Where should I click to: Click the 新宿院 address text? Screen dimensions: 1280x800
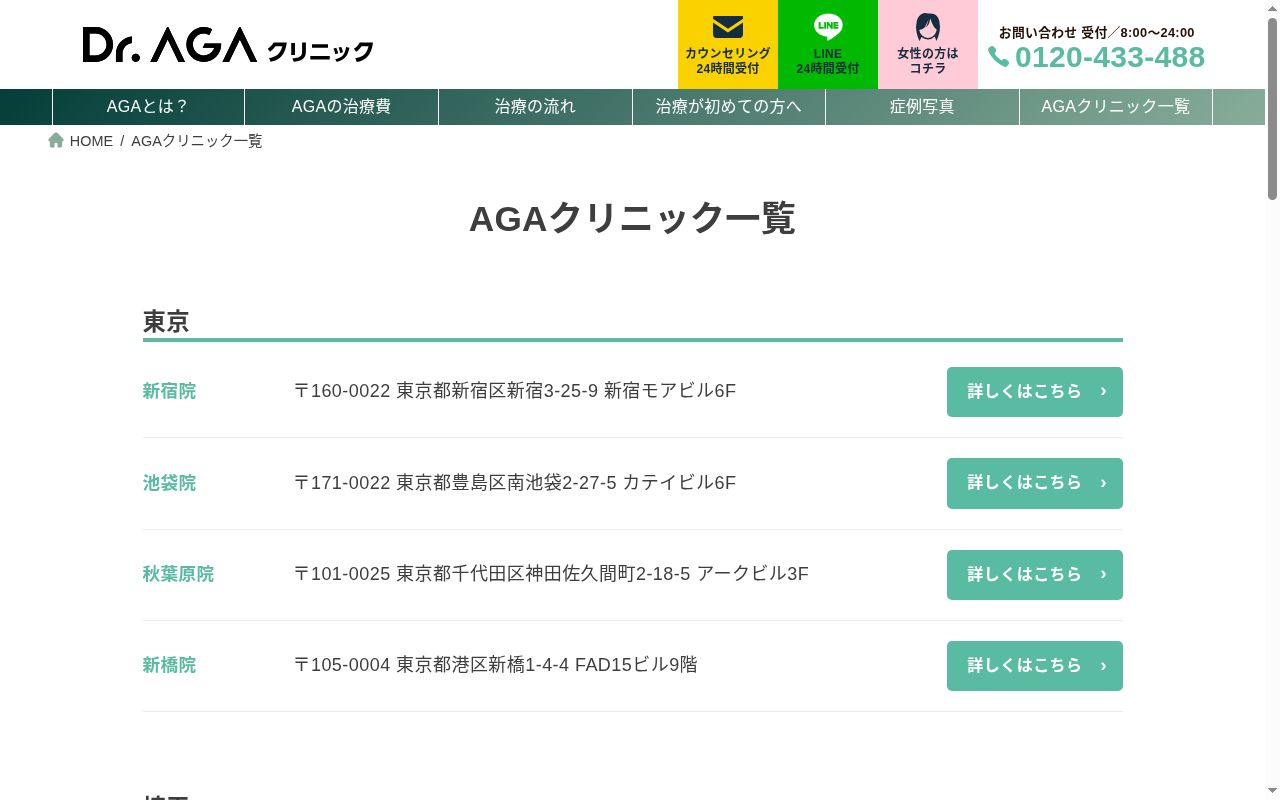(515, 391)
